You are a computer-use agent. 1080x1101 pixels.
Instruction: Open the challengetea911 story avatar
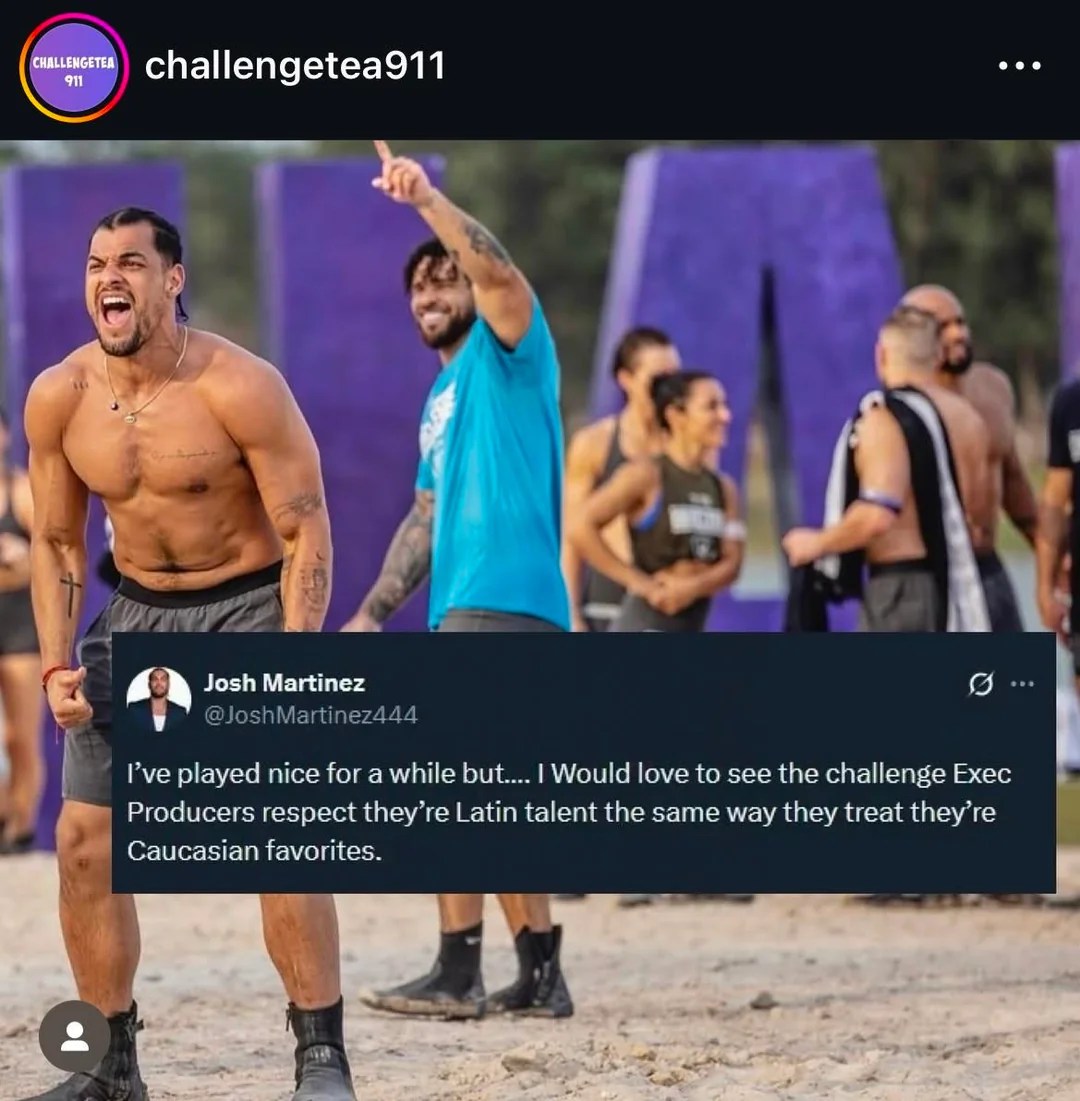74,68
